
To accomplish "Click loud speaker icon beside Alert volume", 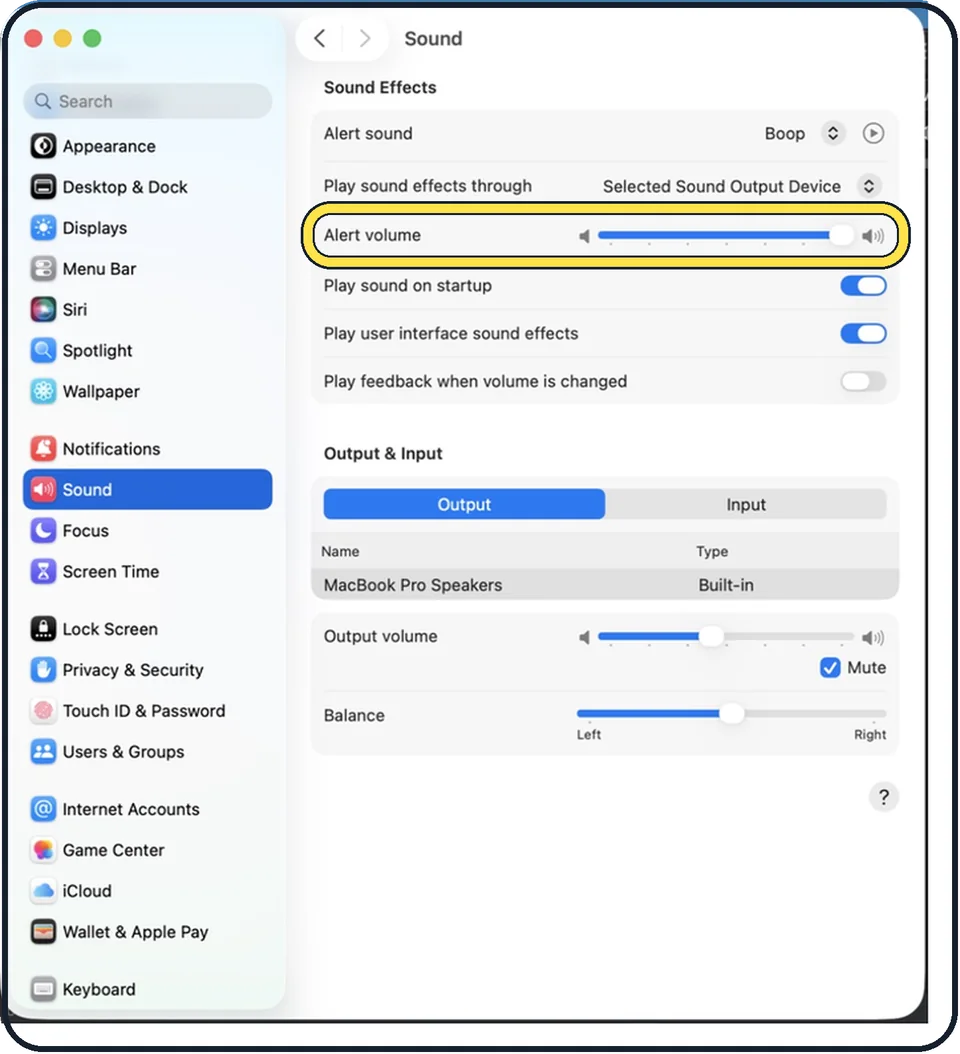I will coord(873,236).
